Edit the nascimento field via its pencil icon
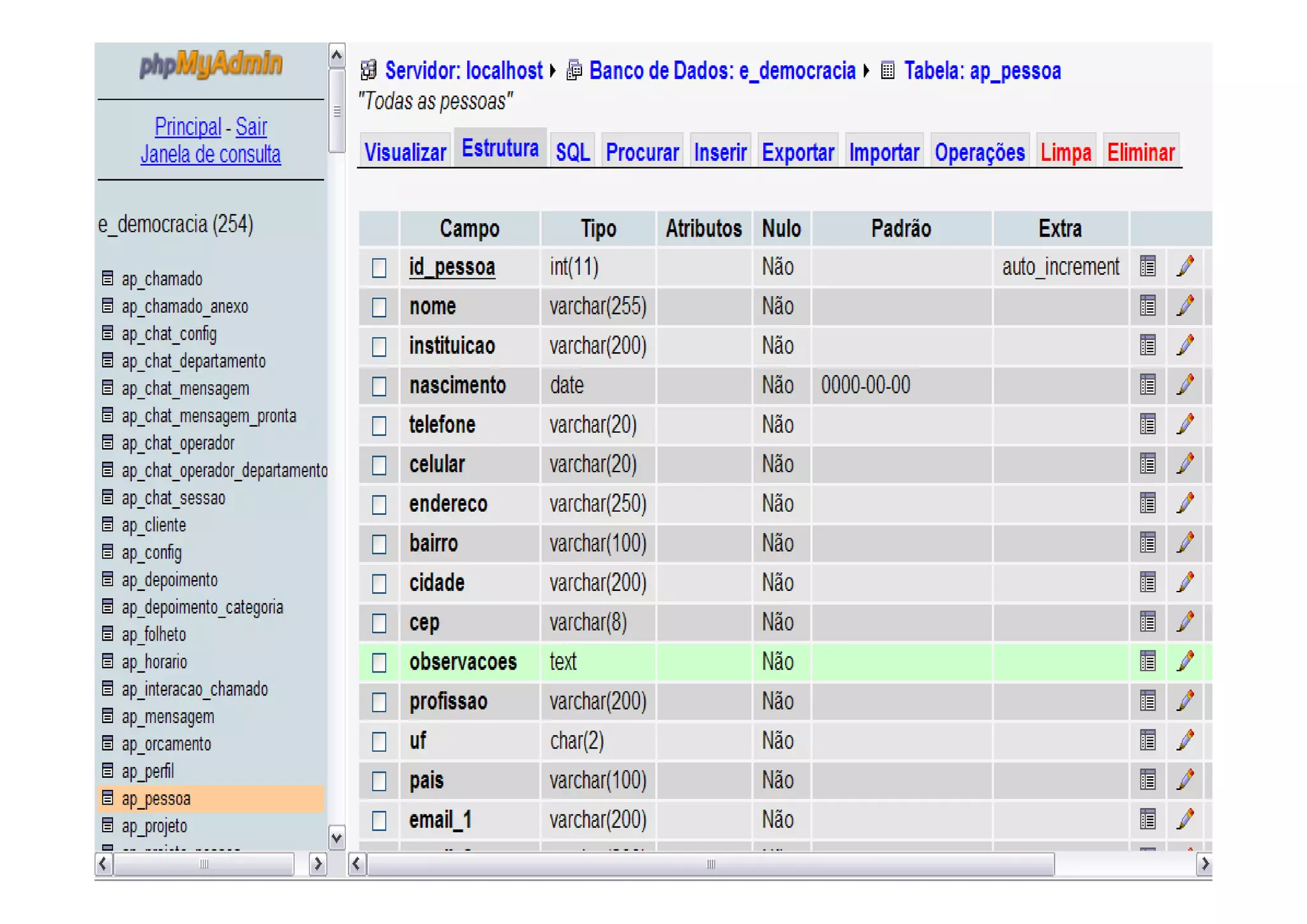 [x=1185, y=385]
